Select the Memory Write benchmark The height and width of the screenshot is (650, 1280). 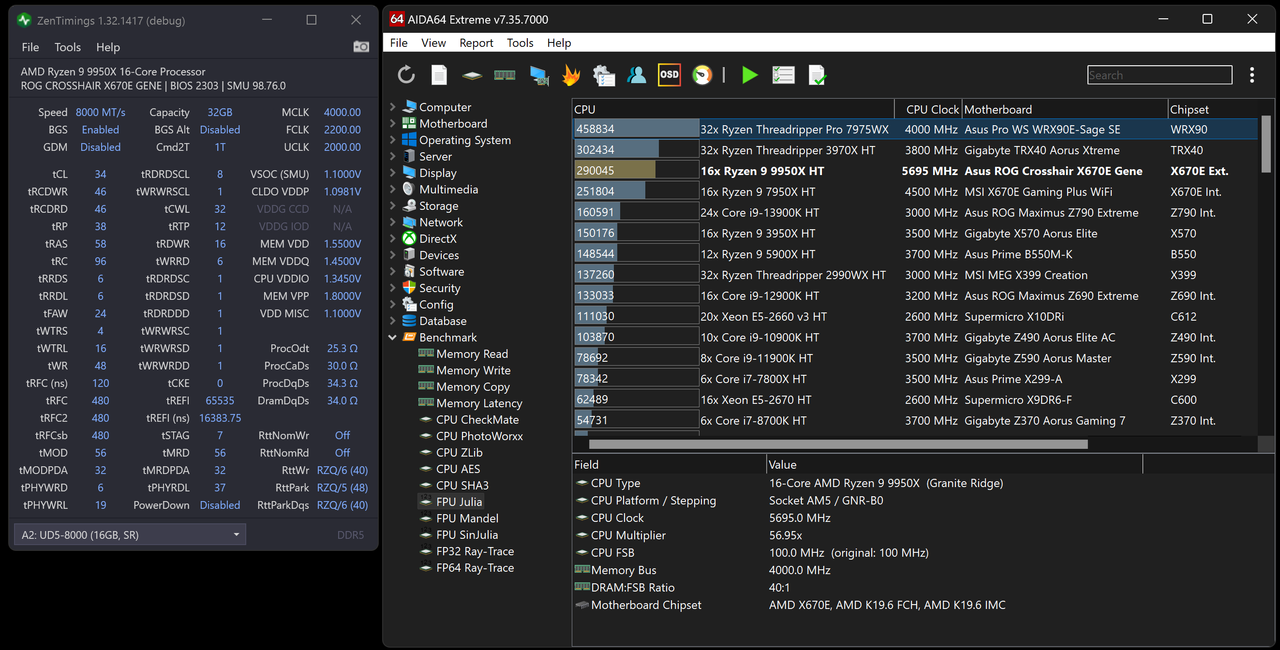[473, 370]
